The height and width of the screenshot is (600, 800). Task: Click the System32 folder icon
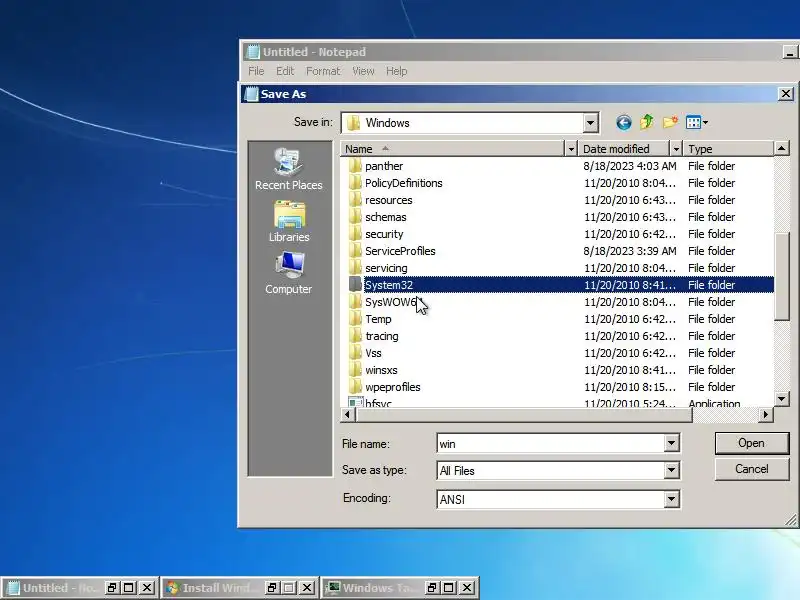(x=355, y=285)
